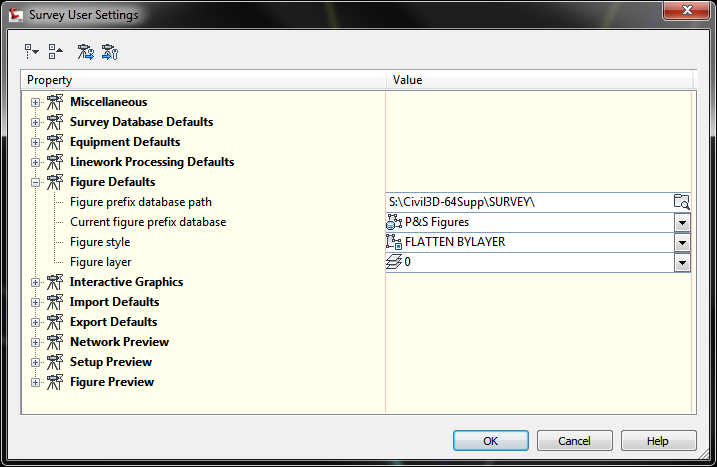717x467 pixels.
Task: Click the collapse all categories toolbar icon
Action: point(56,52)
